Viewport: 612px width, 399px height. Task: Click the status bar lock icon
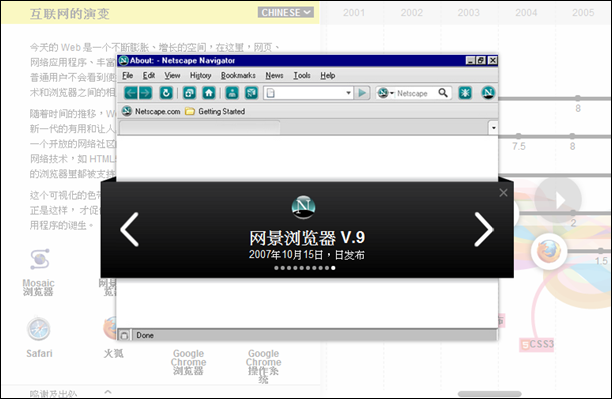(124, 335)
